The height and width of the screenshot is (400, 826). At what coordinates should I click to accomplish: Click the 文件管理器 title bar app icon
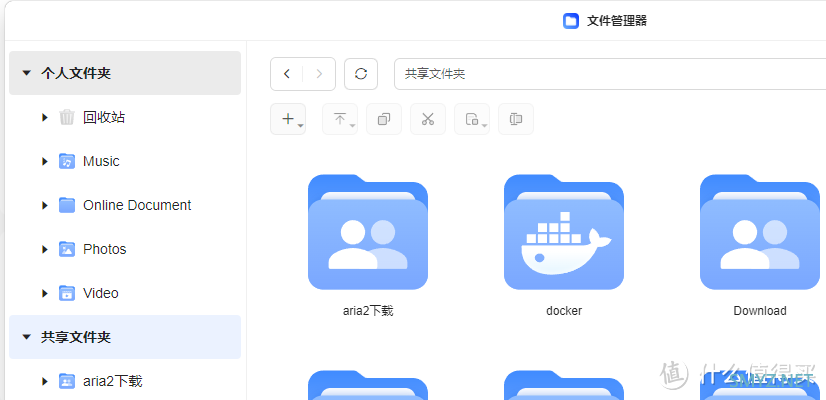[571, 21]
